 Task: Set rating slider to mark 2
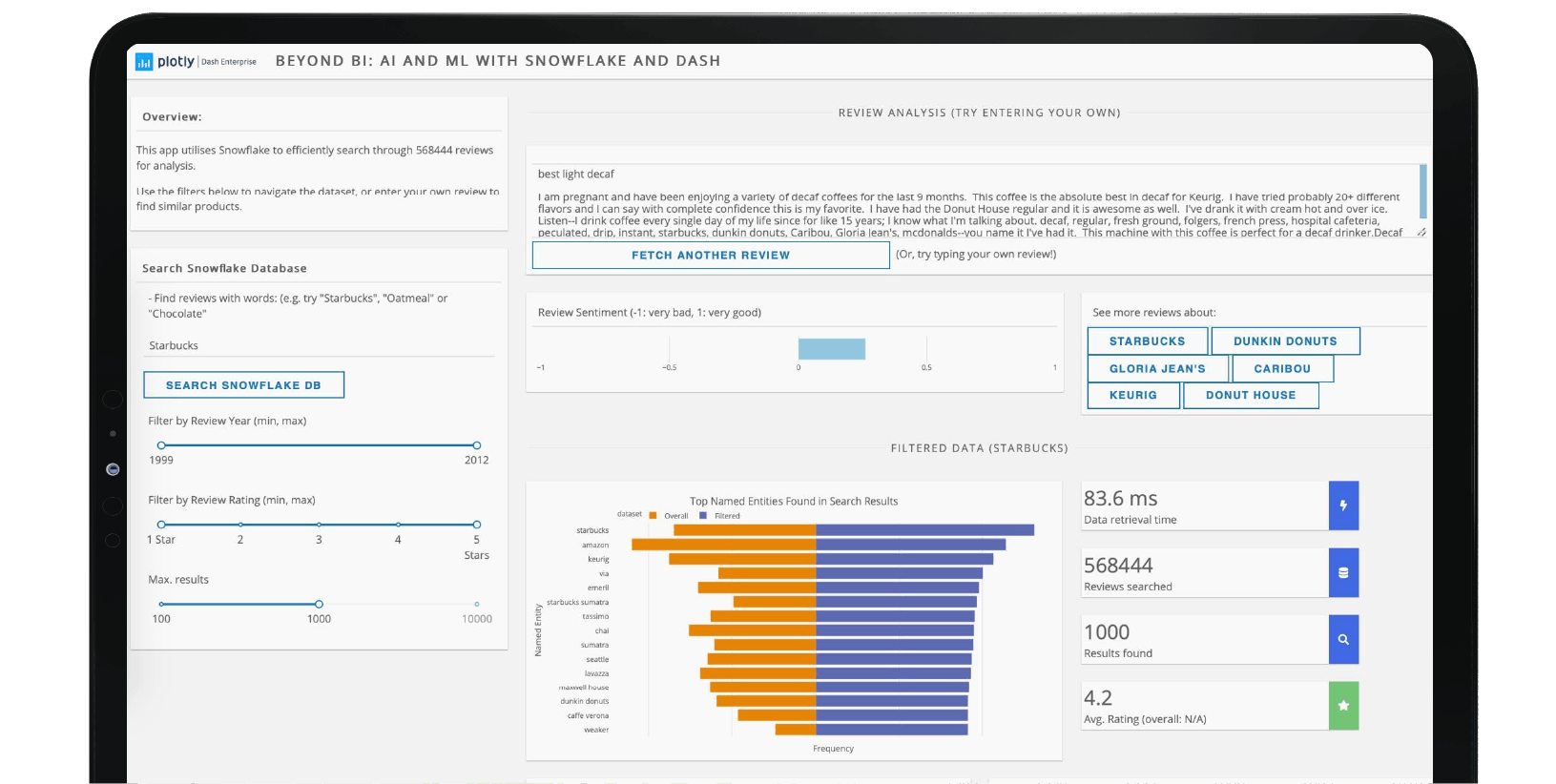pos(240,525)
